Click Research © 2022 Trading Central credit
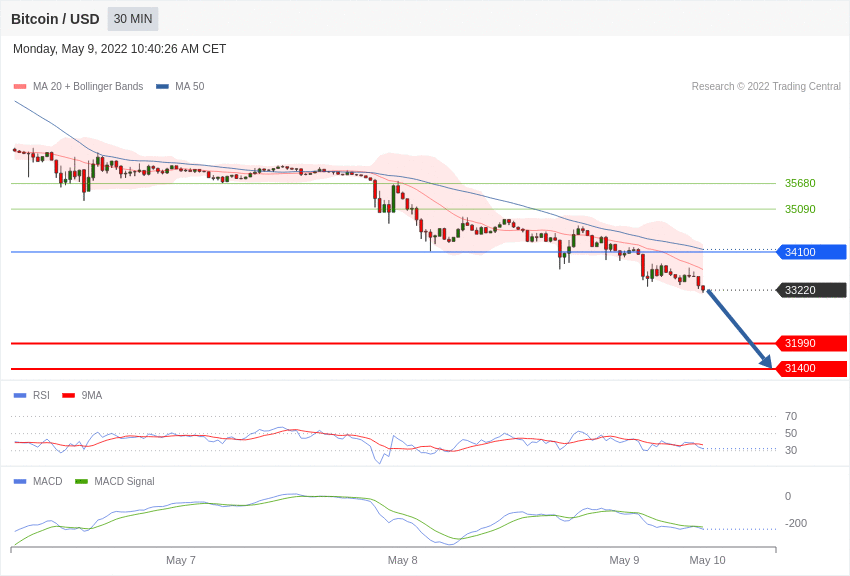This screenshot has height=576, width=850. point(766,86)
